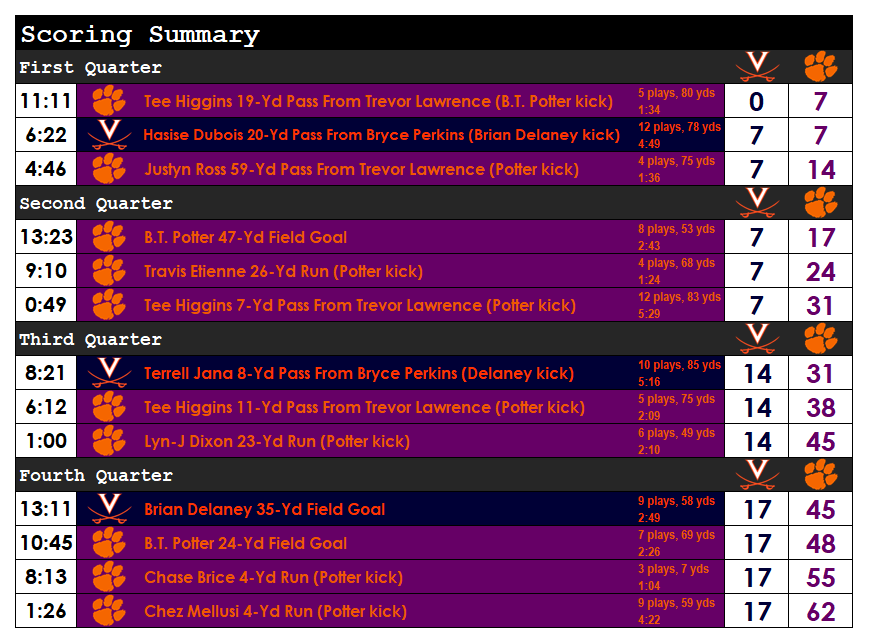Click Clemson paw beside Lyn-J Dixon run

click(109, 441)
